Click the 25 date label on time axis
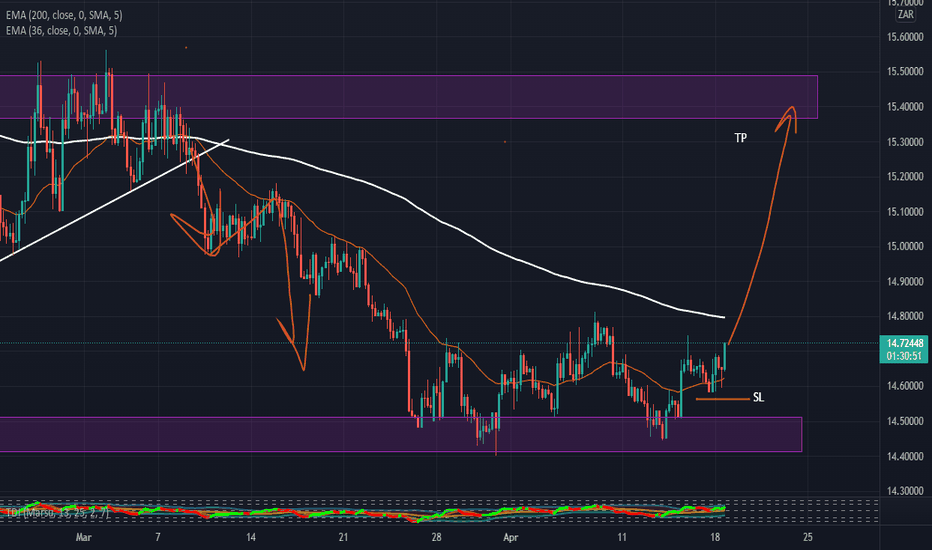This screenshot has width=932, height=550. pyautogui.click(x=807, y=537)
